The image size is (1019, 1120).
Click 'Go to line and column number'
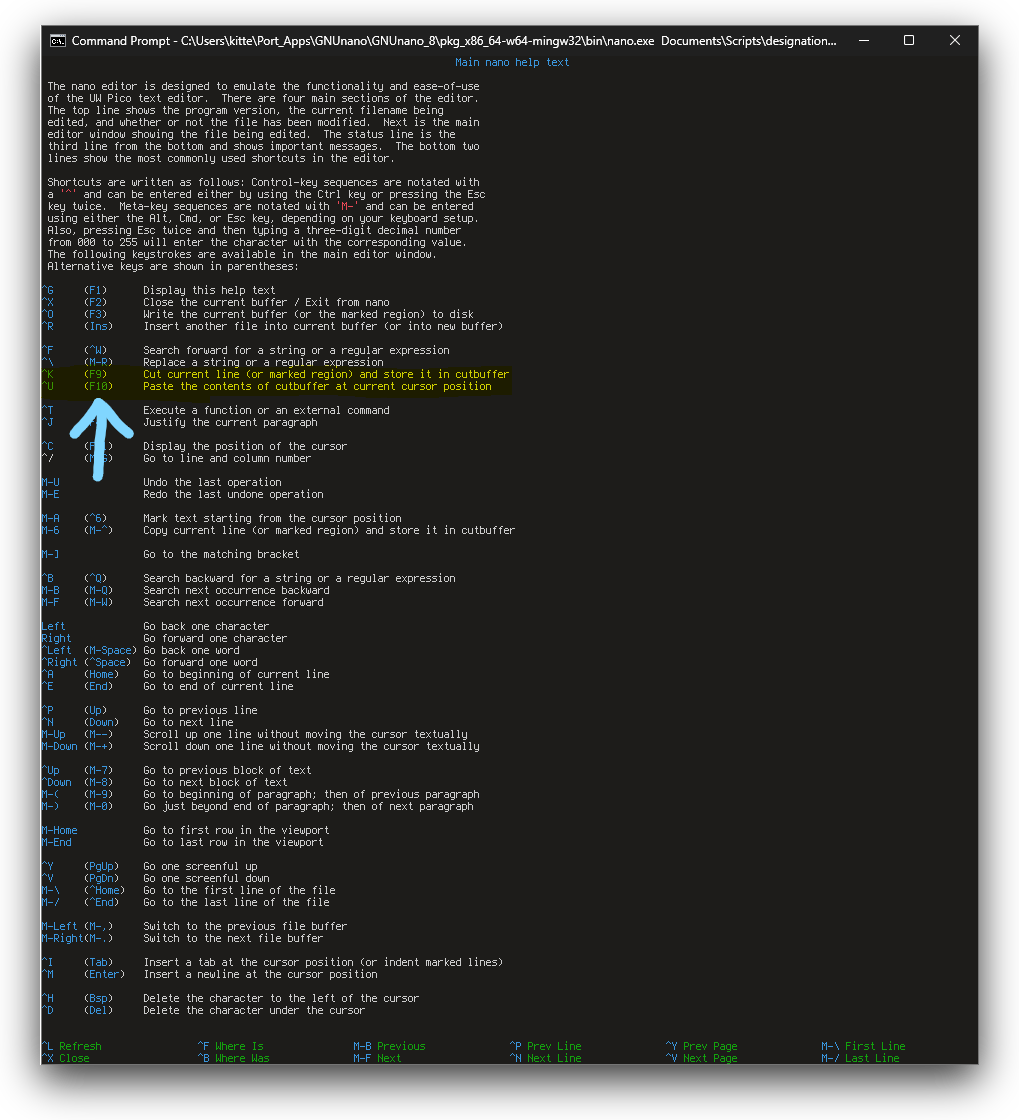tap(227, 459)
